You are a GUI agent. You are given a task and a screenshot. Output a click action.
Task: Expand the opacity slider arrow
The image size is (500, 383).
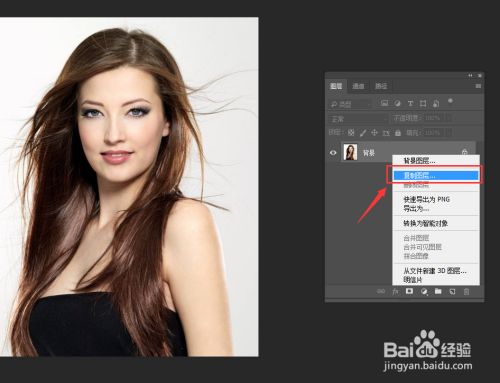pos(449,118)
